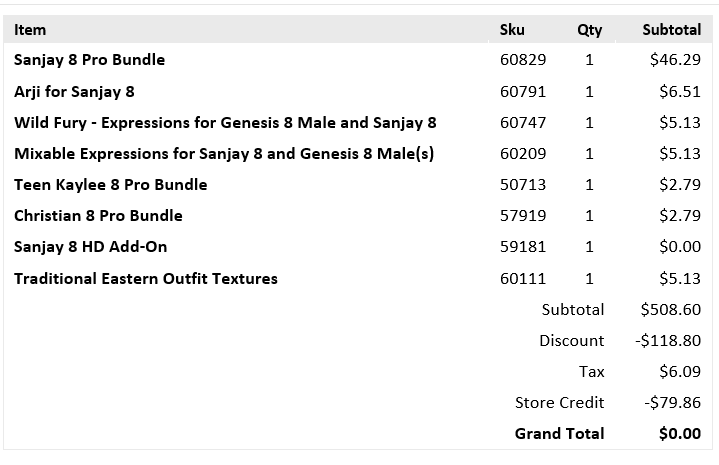Click the $46.29 subtotal price
Viewport: 719px width, 465px height.
click(x=675, y=60)
